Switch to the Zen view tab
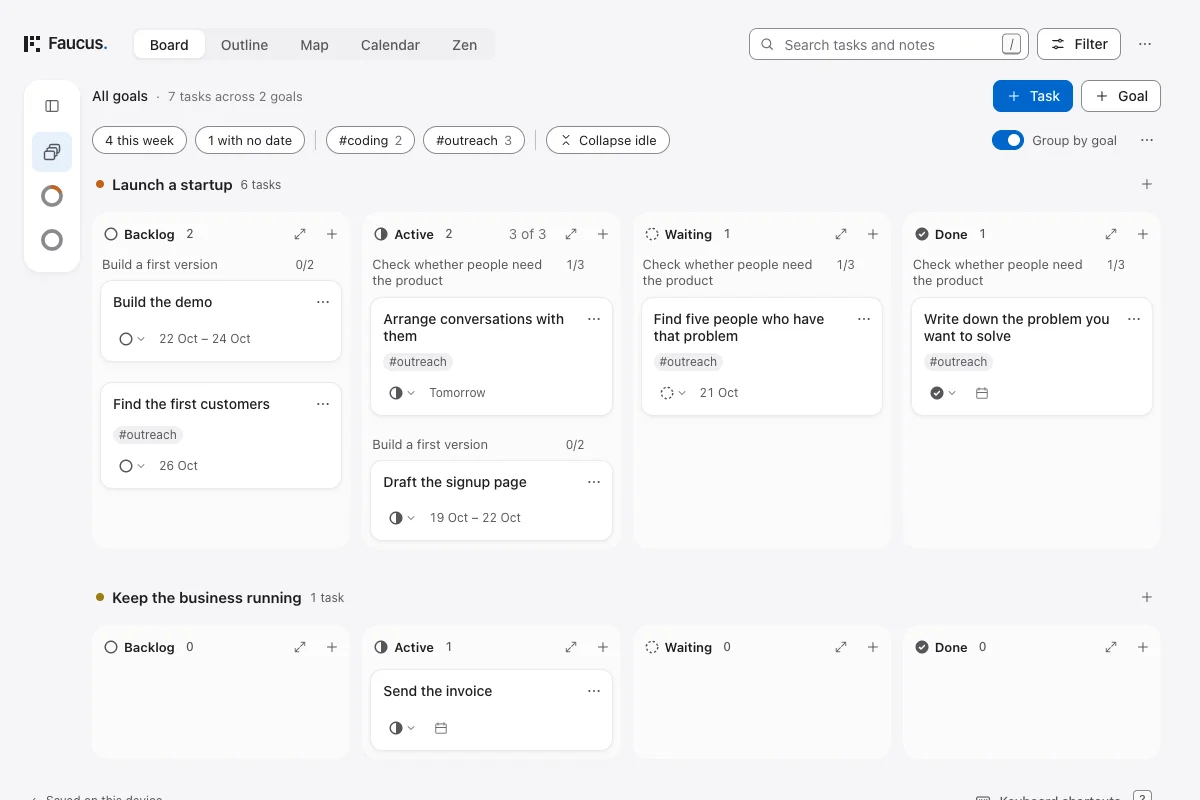The width and height of the screenshot is (1200, 800). pos(464,44)
